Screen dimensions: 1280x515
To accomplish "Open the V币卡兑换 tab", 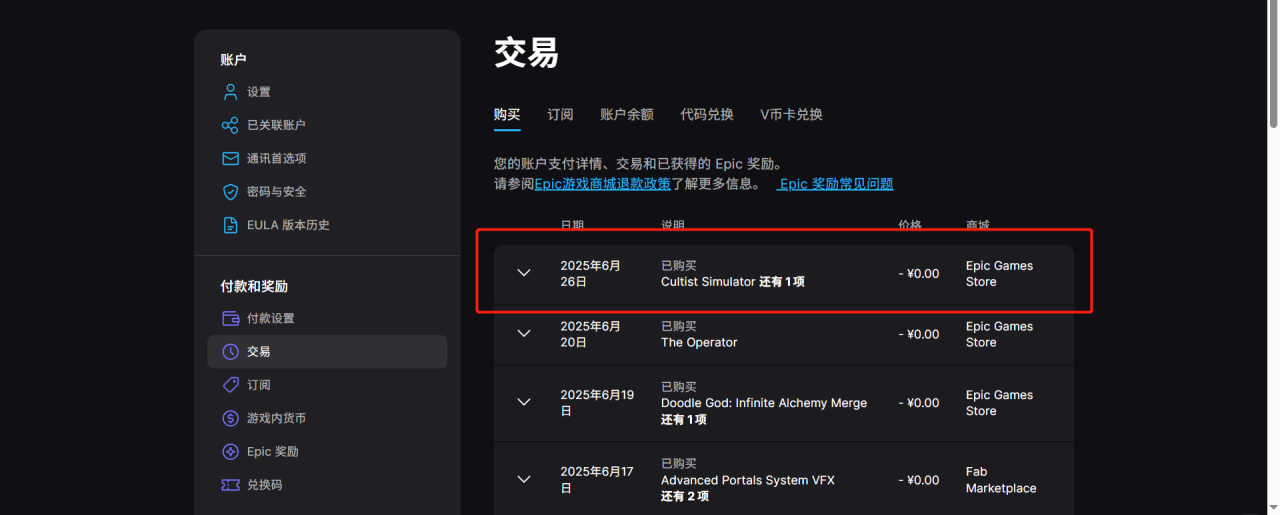I will click(791, 114).
